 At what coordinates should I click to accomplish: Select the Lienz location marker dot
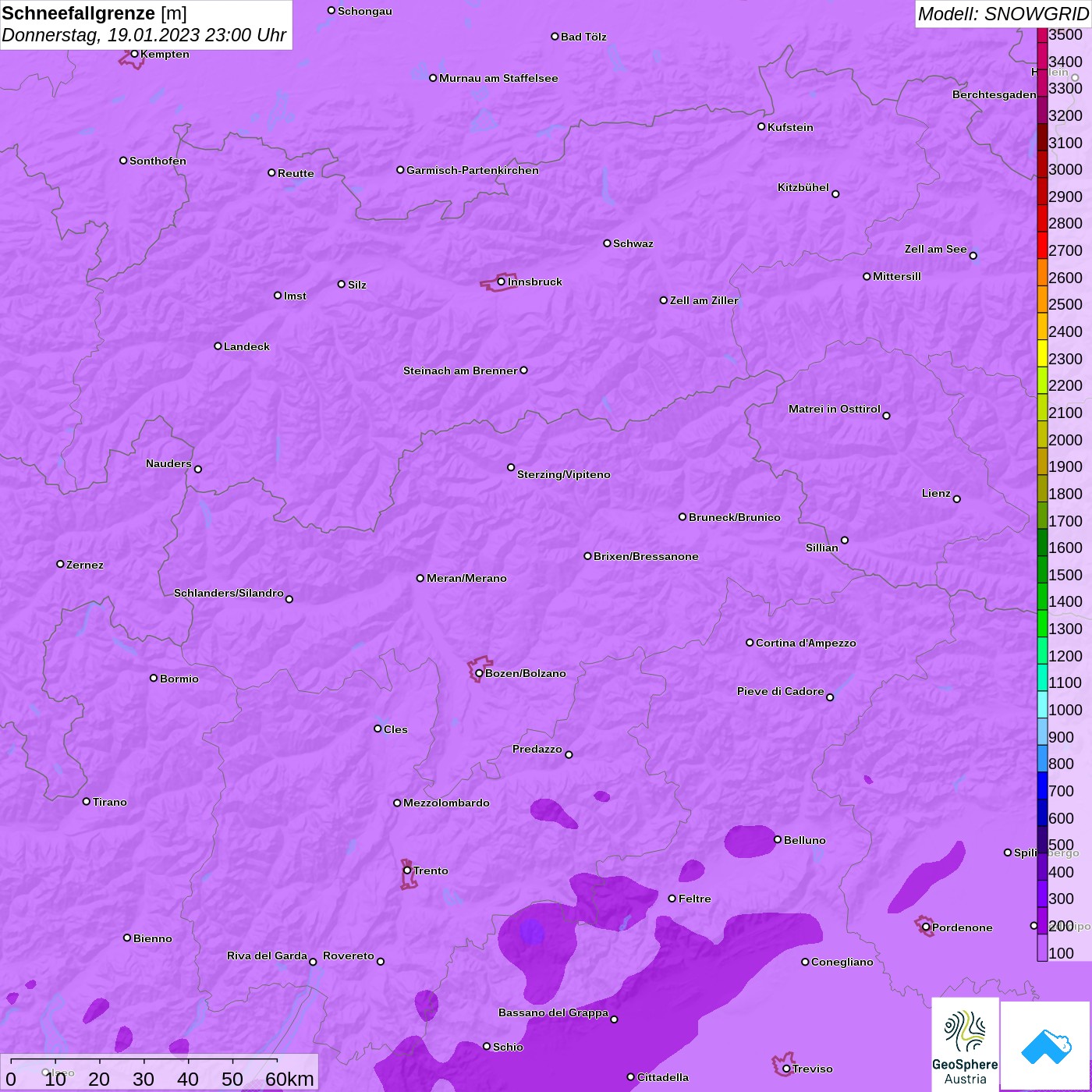(957, 499)
